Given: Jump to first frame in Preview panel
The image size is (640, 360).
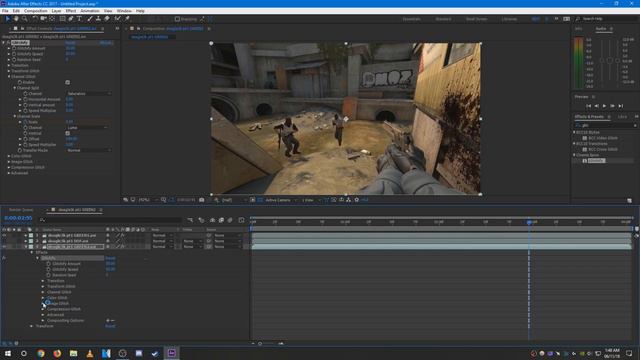Looking at the screenshot, I should click(x=588, y=106).
